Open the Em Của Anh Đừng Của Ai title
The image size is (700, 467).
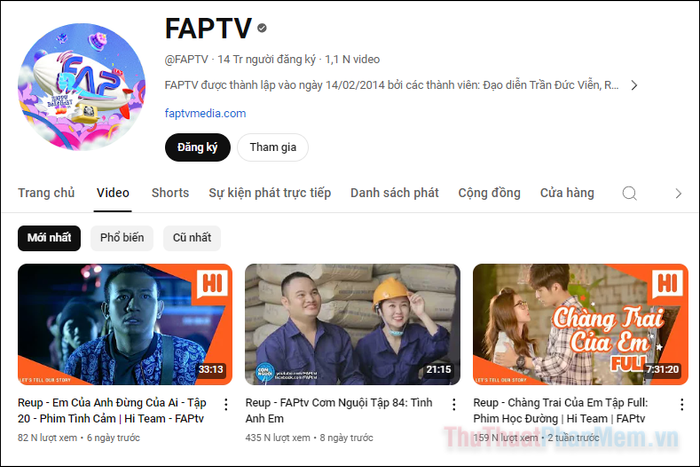pyautogui.click(x=112, y=411)
